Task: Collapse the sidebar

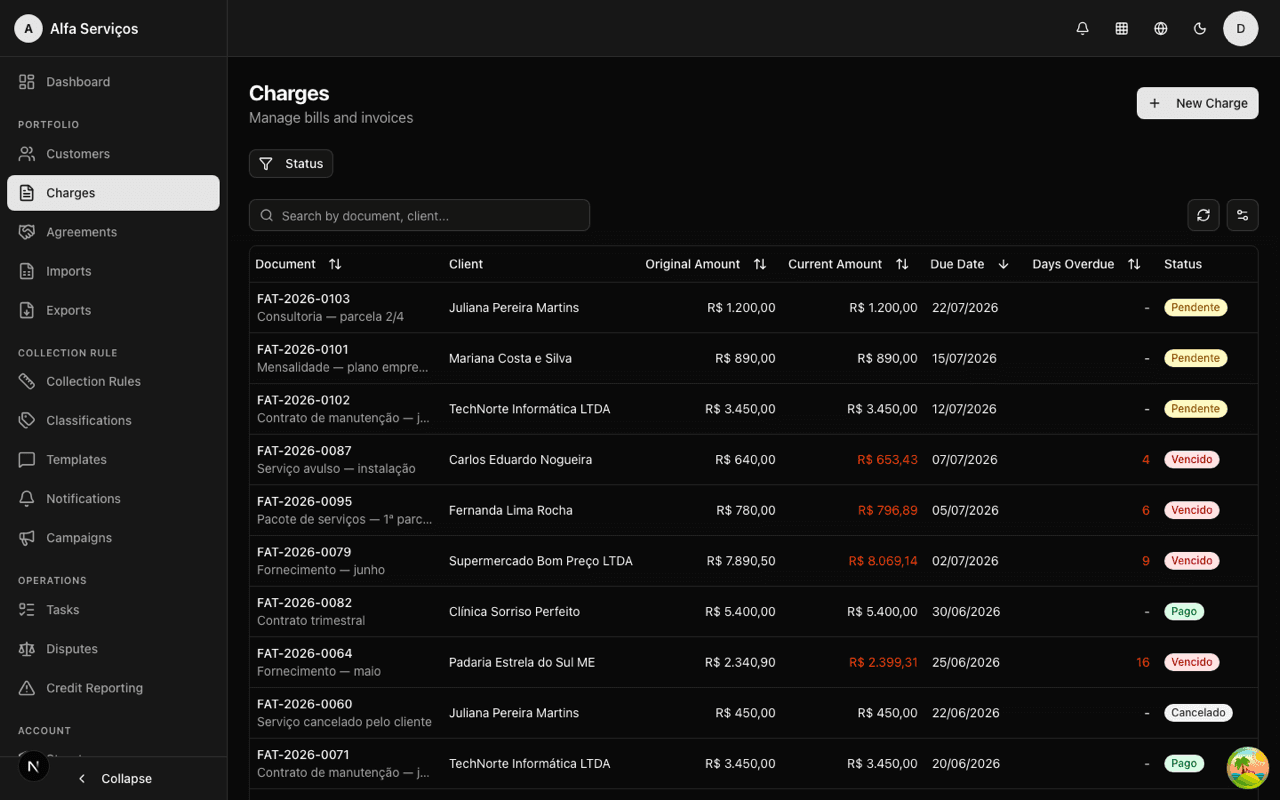Action: pos(114,778)
